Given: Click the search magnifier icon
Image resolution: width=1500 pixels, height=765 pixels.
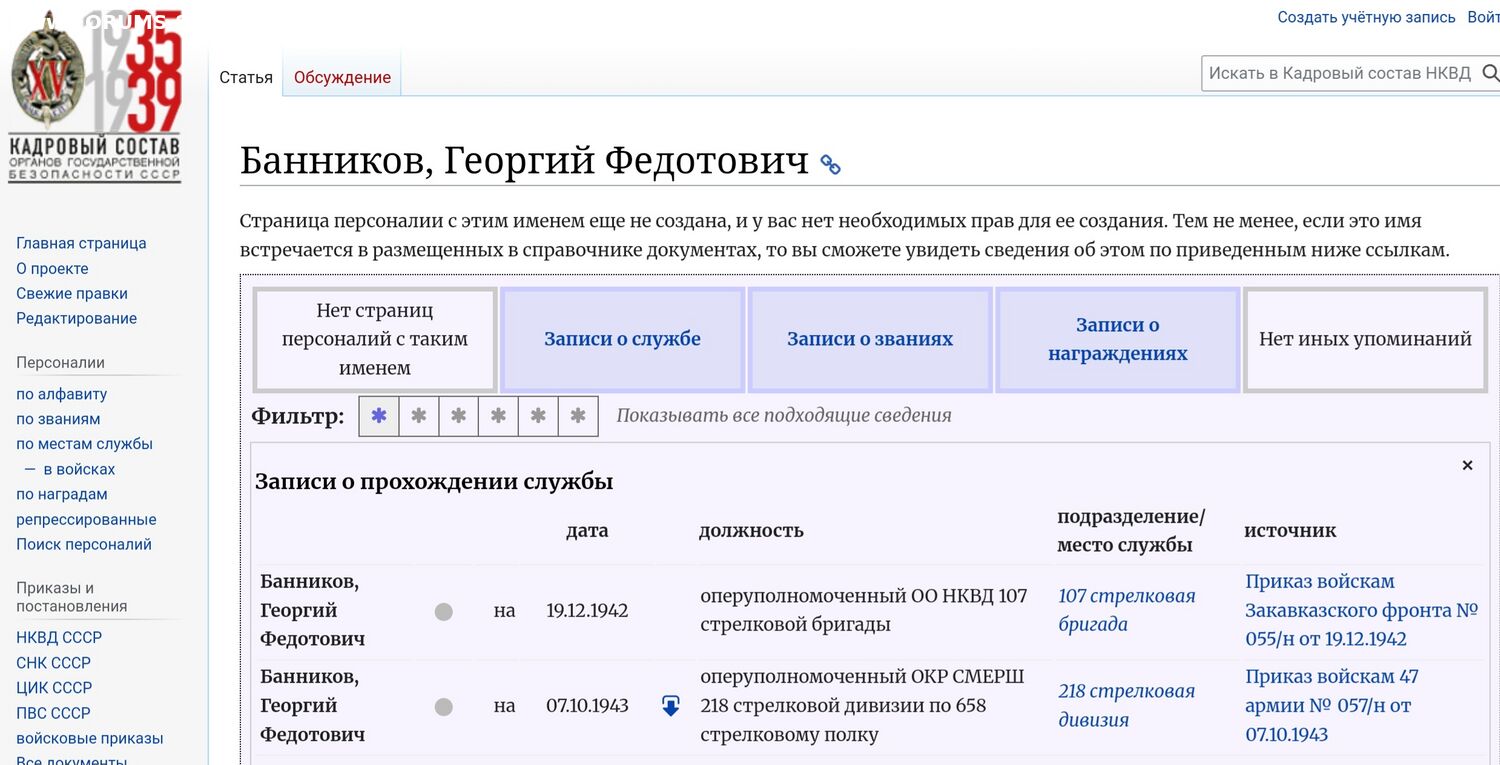Looking at the screenshot, I should [1489, 73].
